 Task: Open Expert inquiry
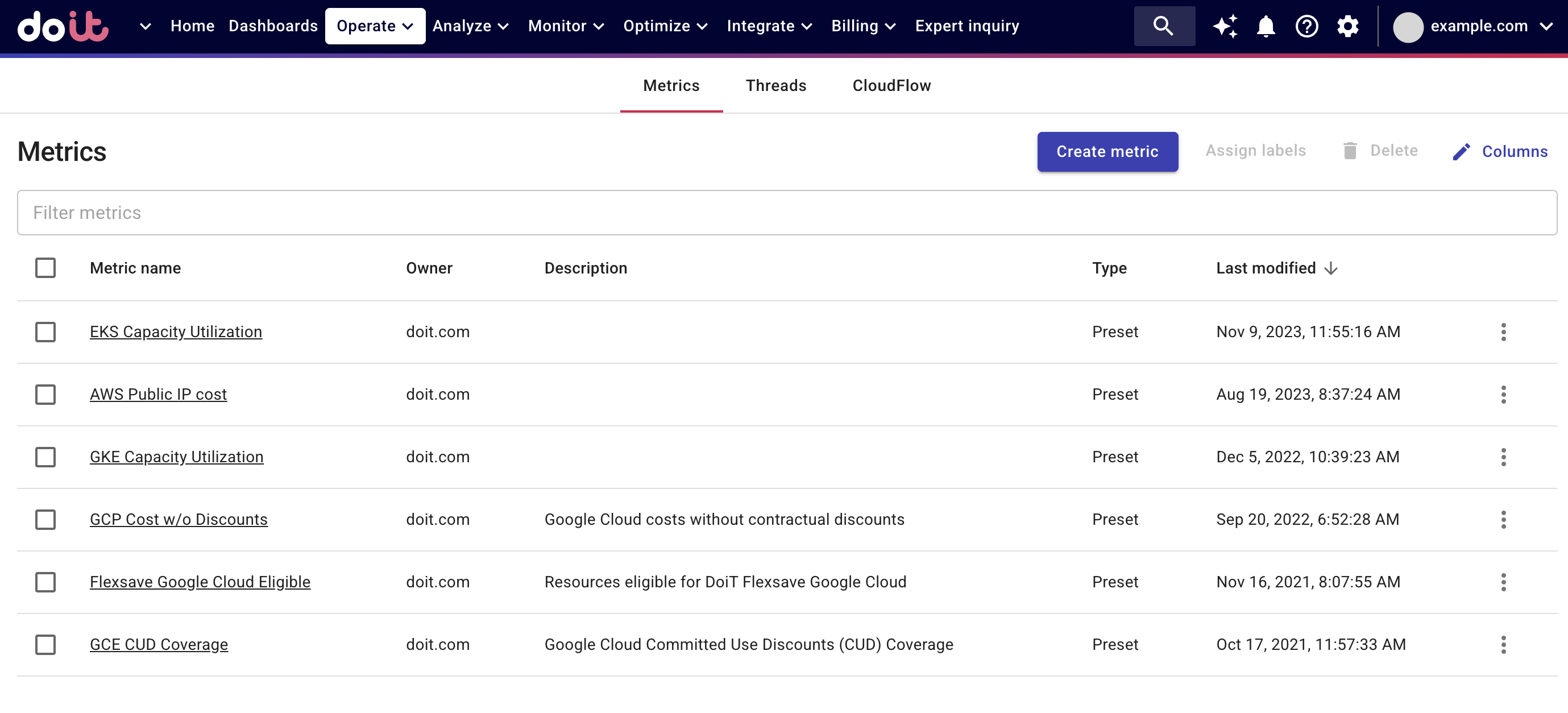966,26
